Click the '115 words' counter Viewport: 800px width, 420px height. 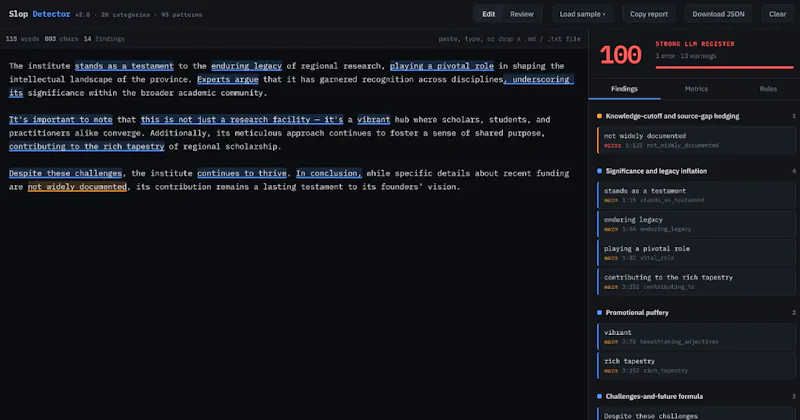[22, 39]
